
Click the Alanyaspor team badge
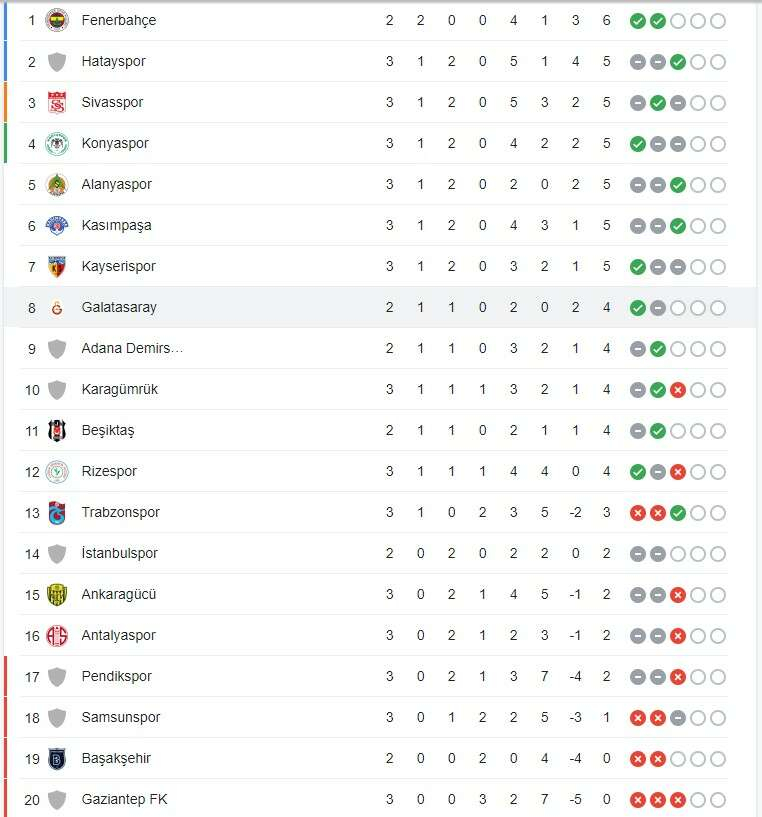[57, 185]
